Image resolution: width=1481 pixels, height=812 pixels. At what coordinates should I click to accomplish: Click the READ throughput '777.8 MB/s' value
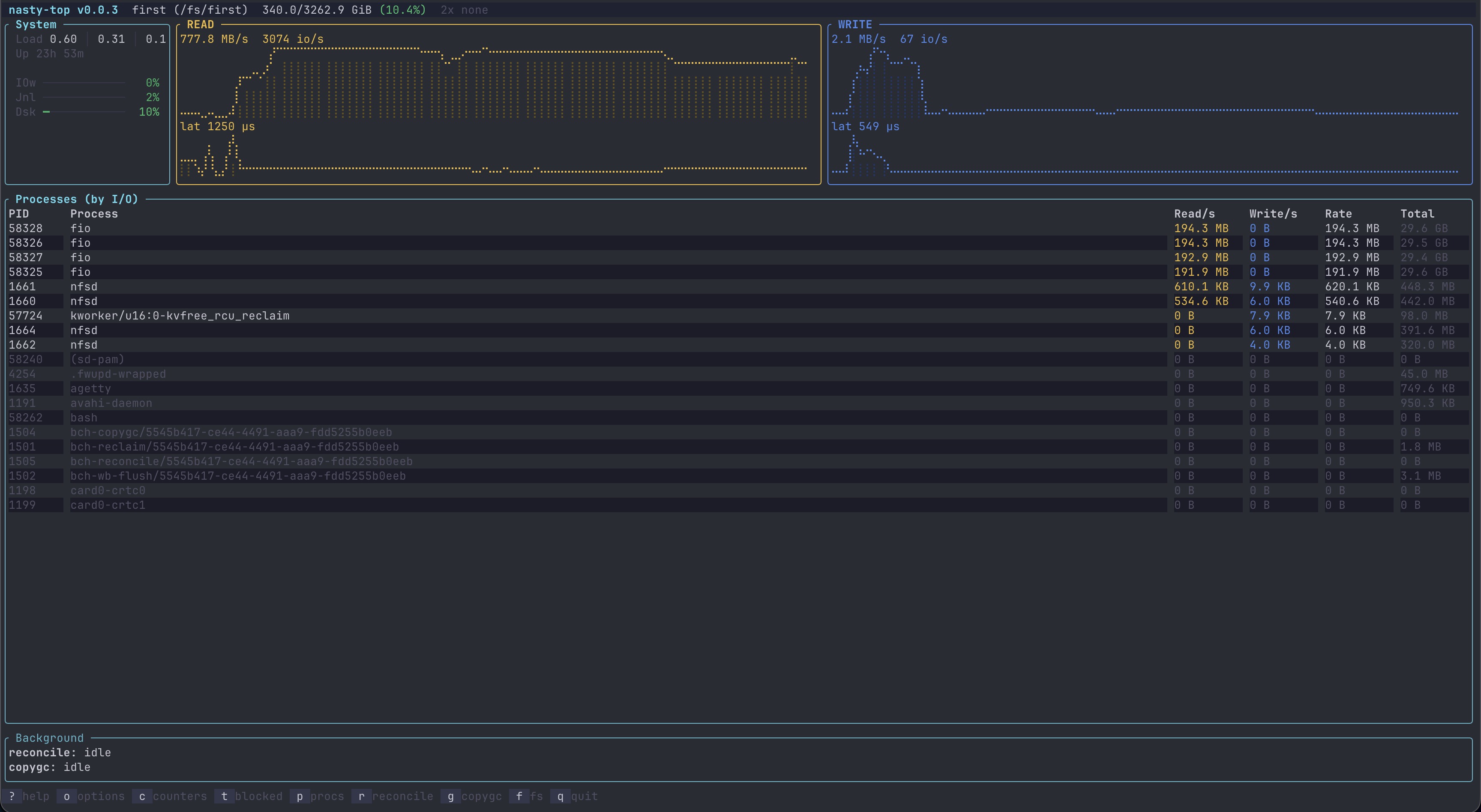point(214,39)
